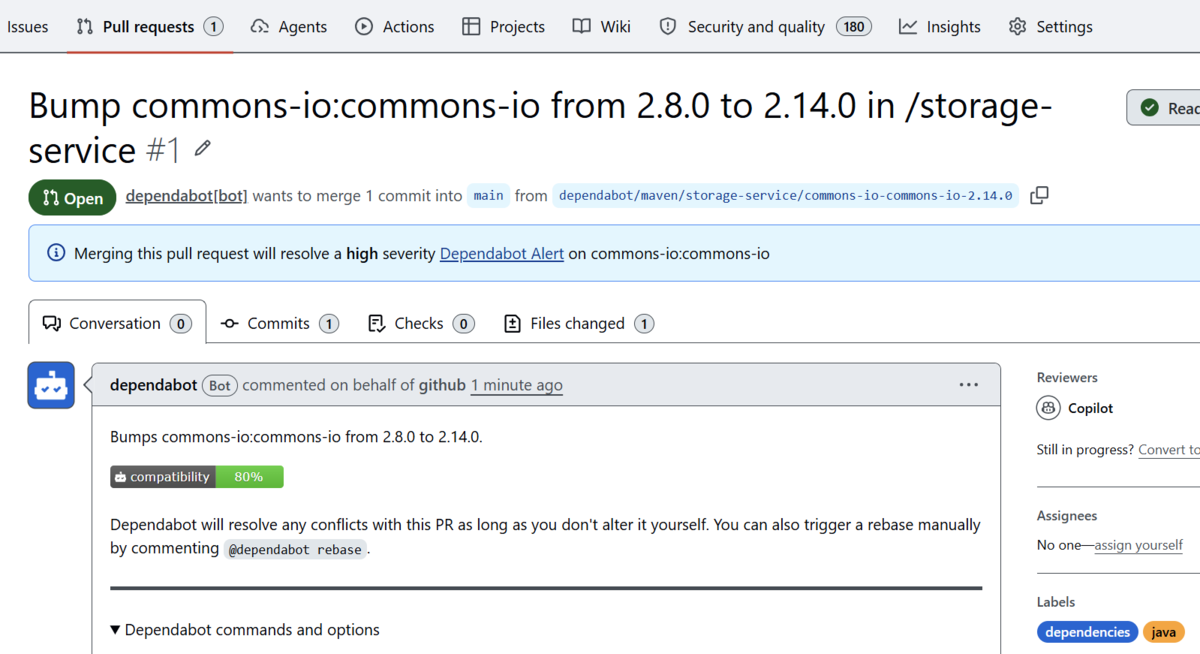Open dependabot[bot] author profile link
This screenshot has width=1200, height=654.
click(x=186, y=196)
